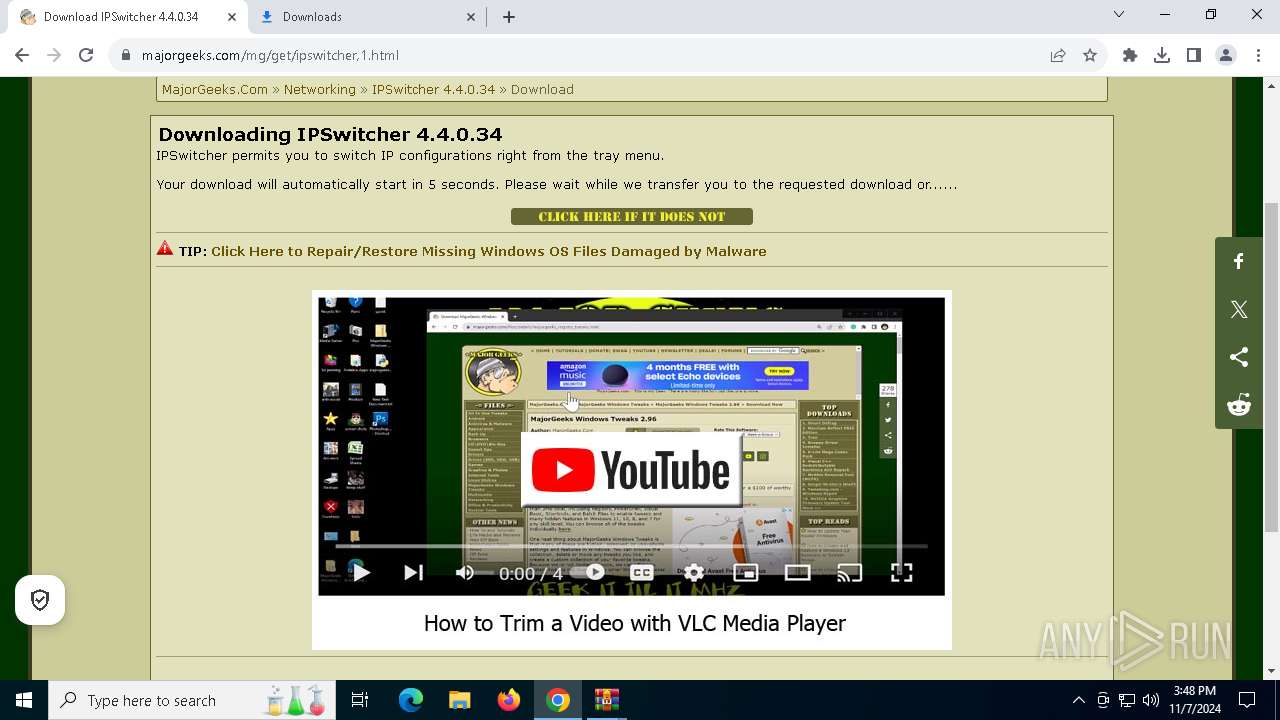
Task: Mute the video volume speaker icon
Action: click(x=465, y=572)
